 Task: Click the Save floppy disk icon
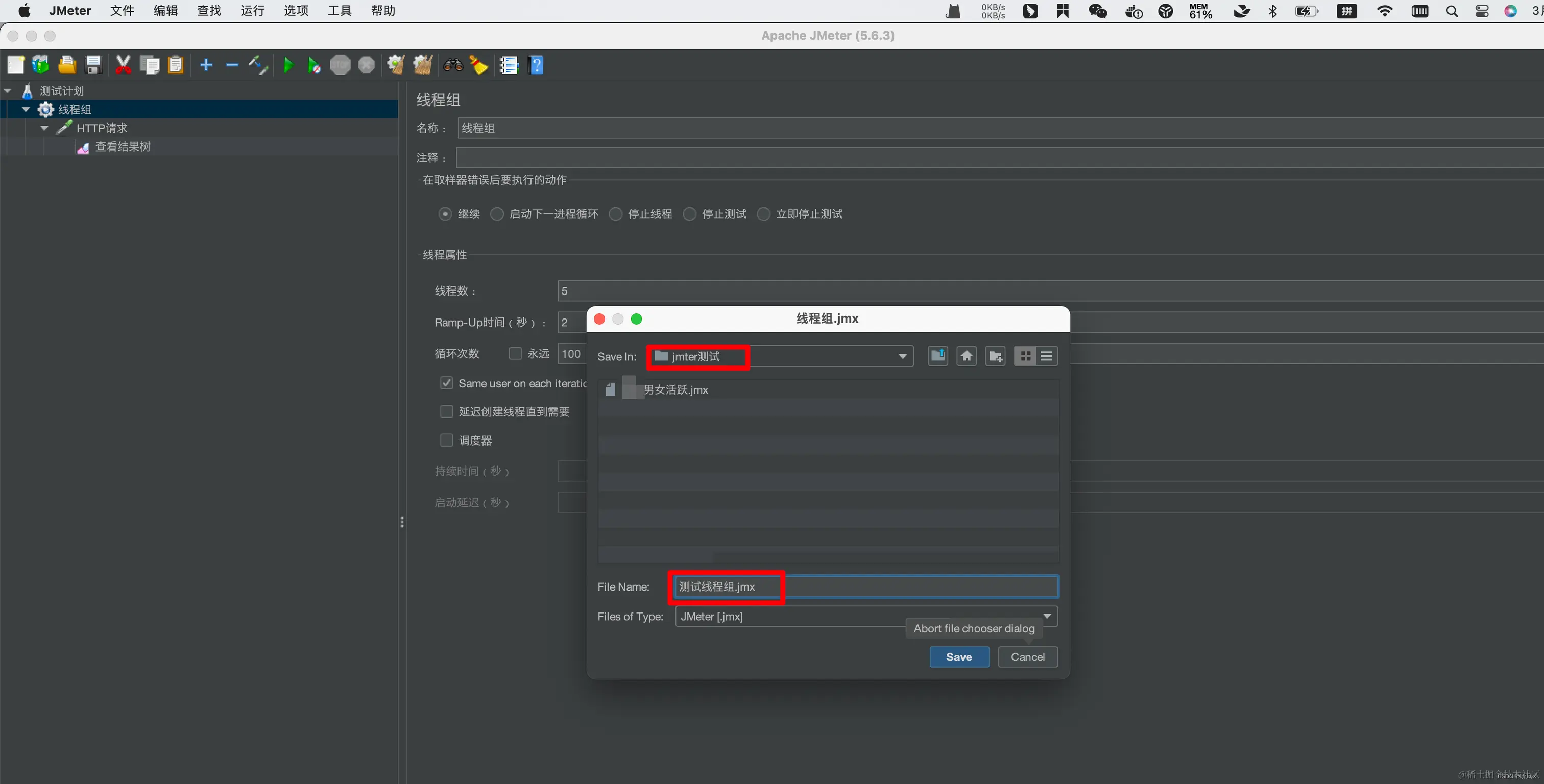point(93,65)
